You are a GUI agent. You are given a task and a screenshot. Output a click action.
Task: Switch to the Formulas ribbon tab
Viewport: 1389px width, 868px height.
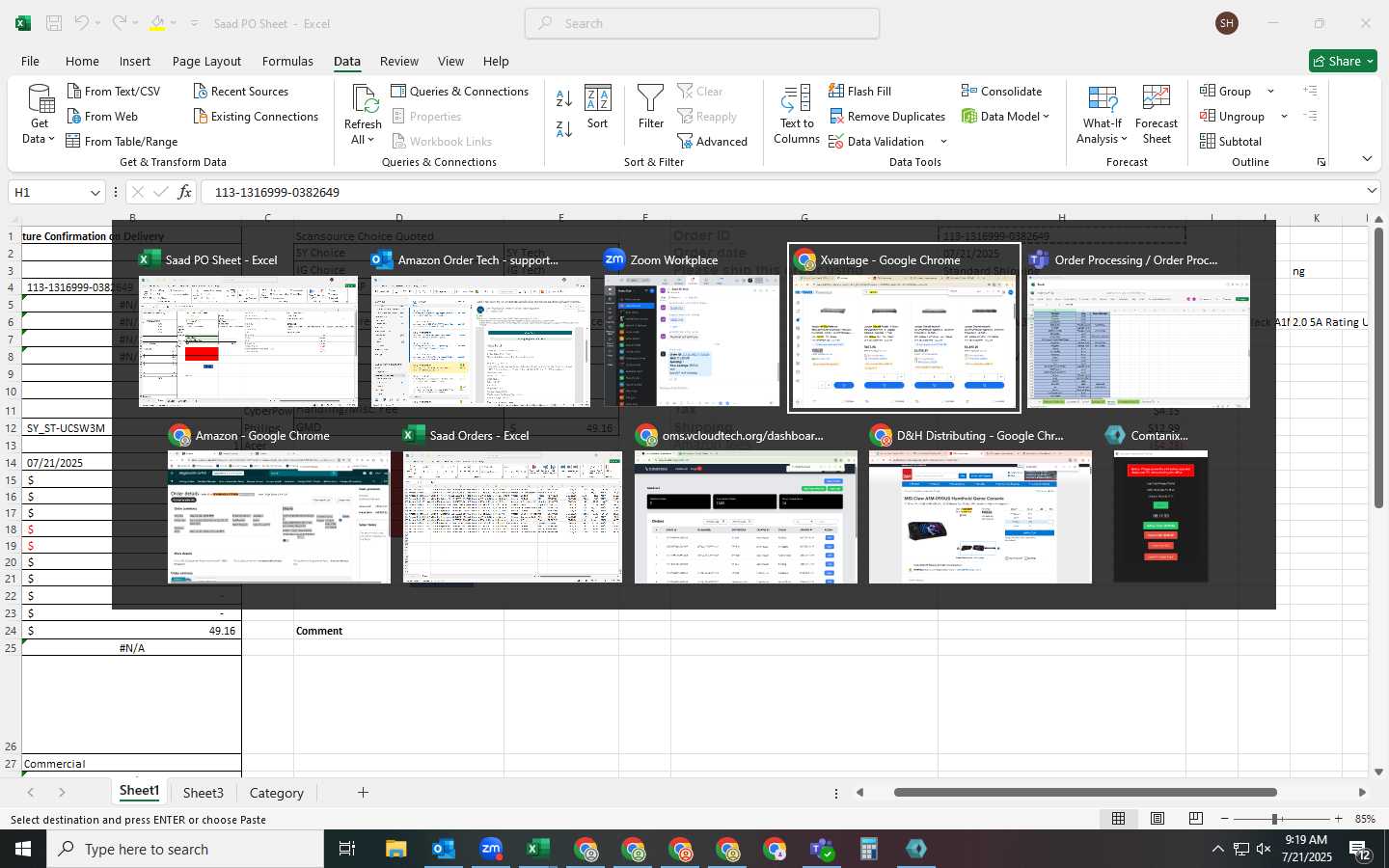click(x=287, y=61)
